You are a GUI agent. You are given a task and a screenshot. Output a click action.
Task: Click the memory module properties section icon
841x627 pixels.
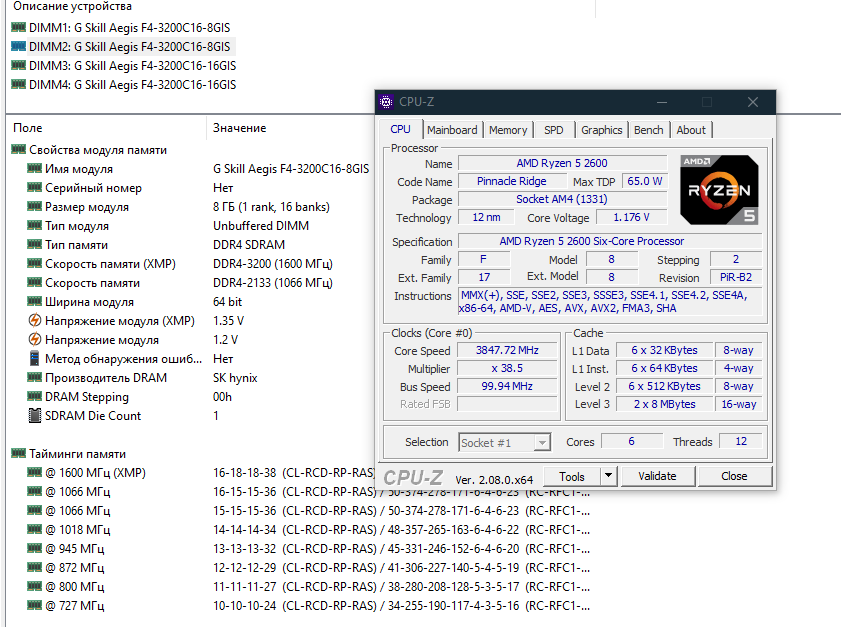coord(18,150)
